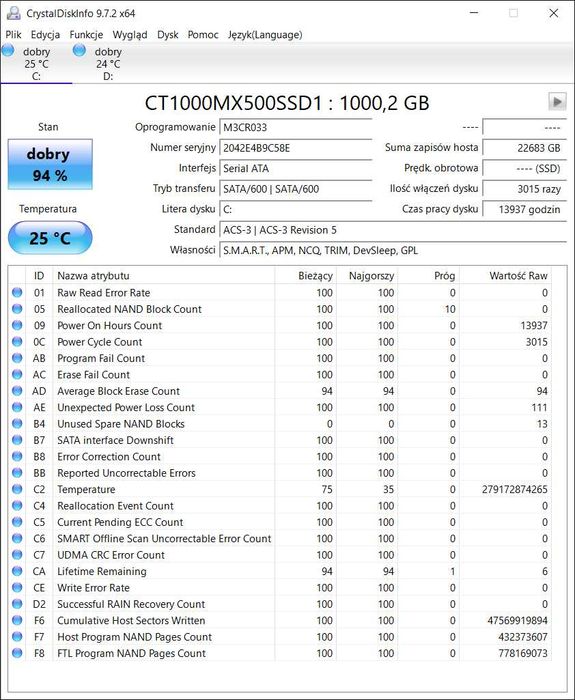575x700 pixels.
Task: Click the Nazwa atrybutu column header
Action: (164, 275)
